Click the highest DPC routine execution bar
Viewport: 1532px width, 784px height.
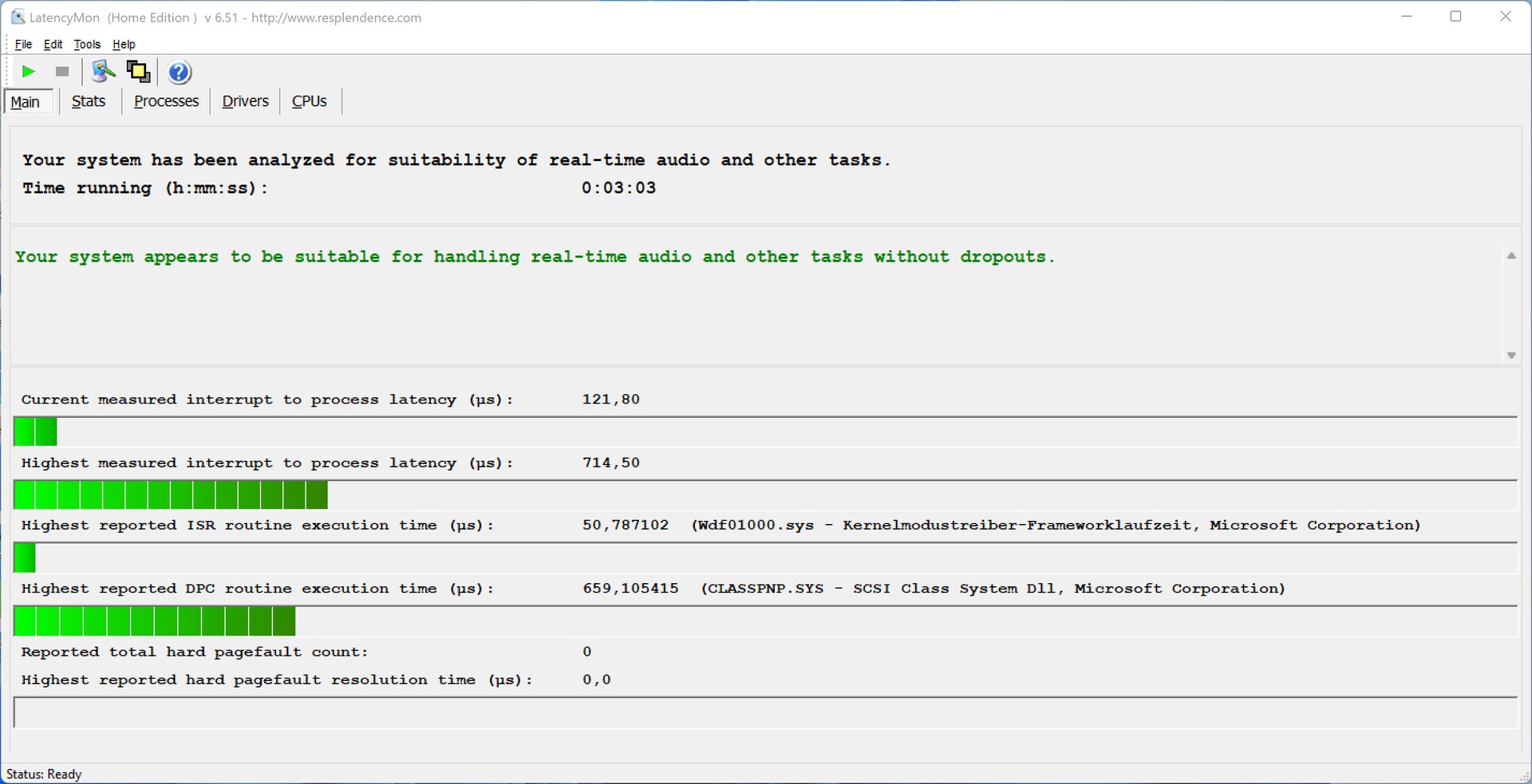pyautogui.click(x=155, y=621)
